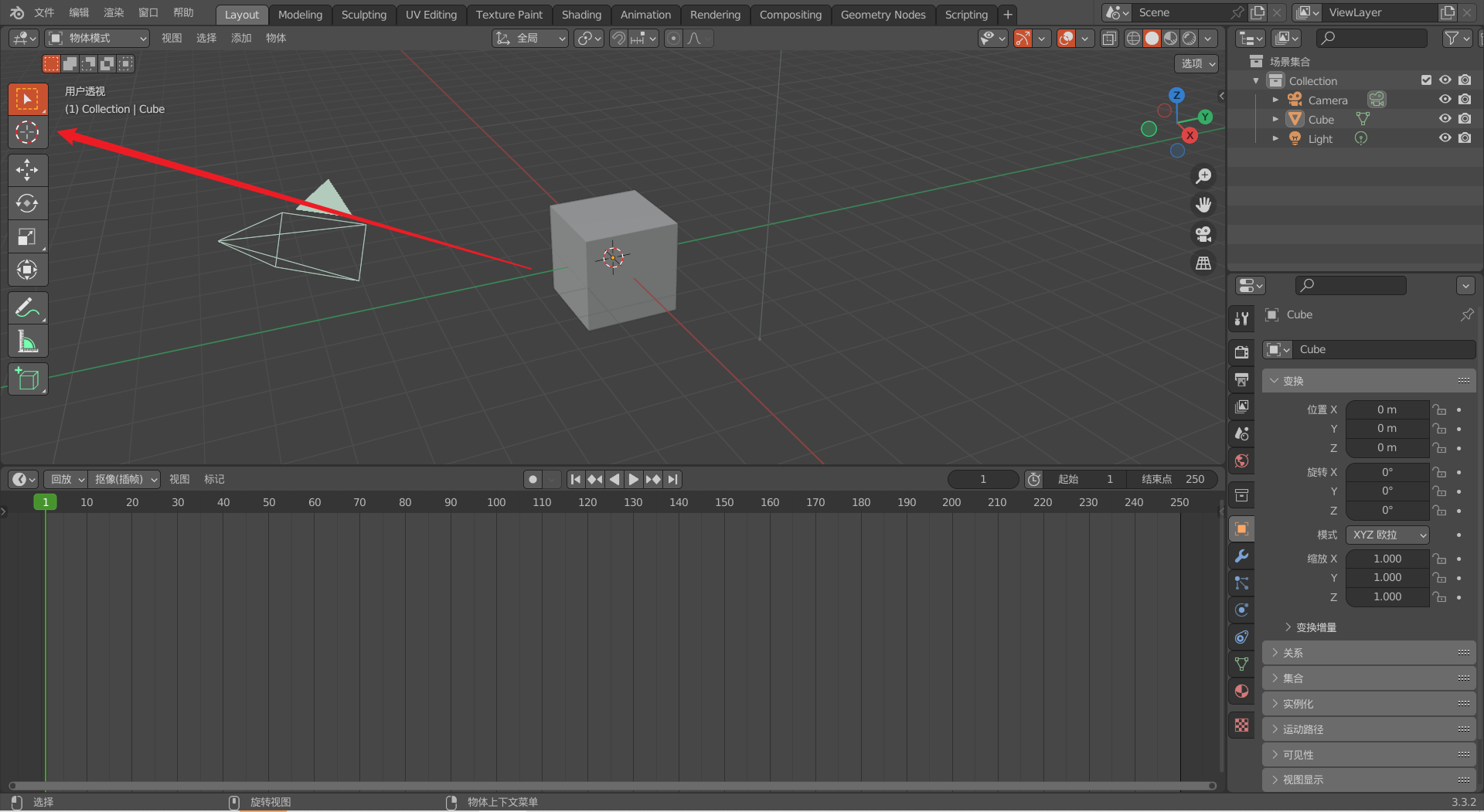Open the Render properties tab

pyautogui.click(x=1241, y=352)
